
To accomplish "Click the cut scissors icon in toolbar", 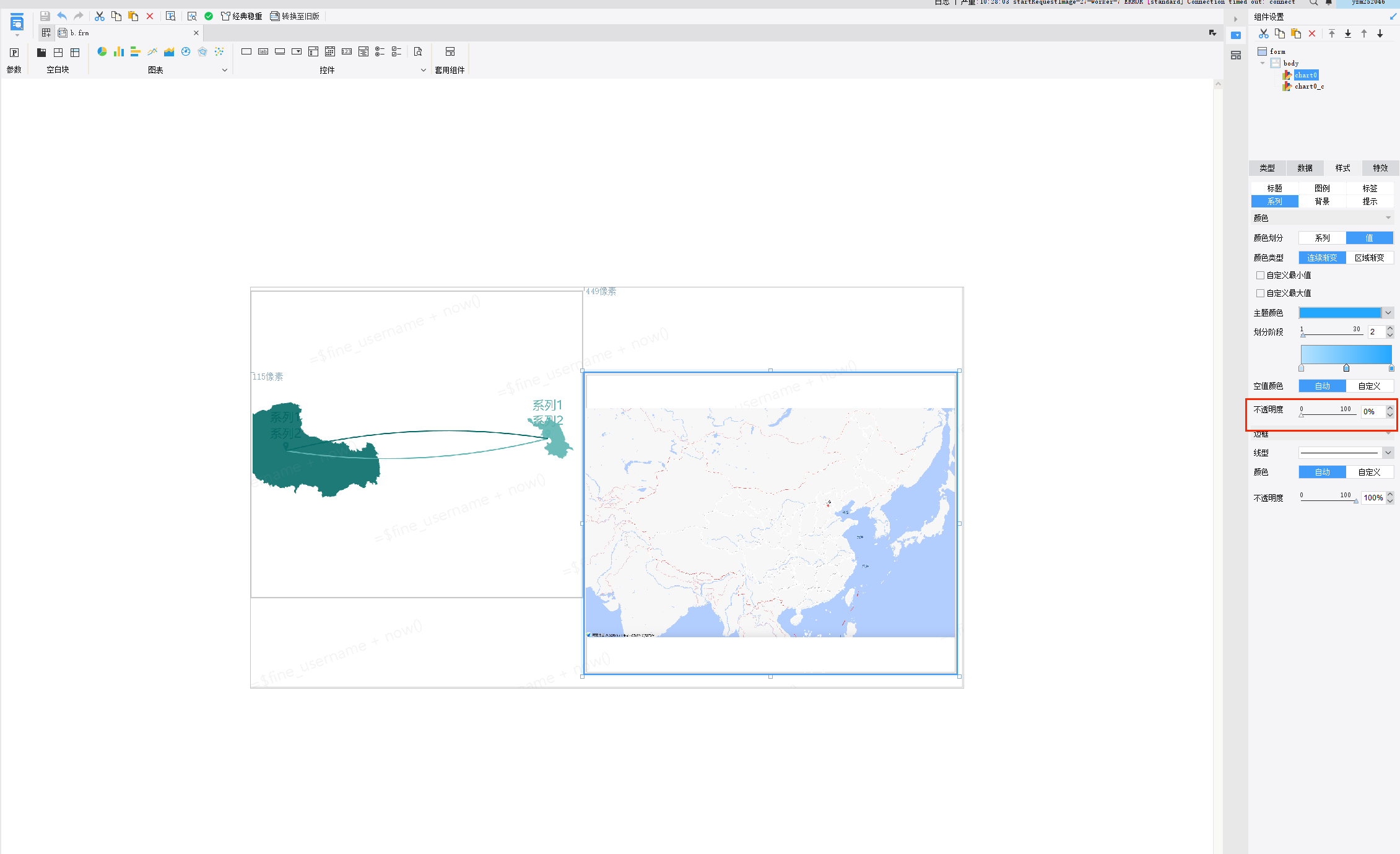I will click(x=99, y=16).
